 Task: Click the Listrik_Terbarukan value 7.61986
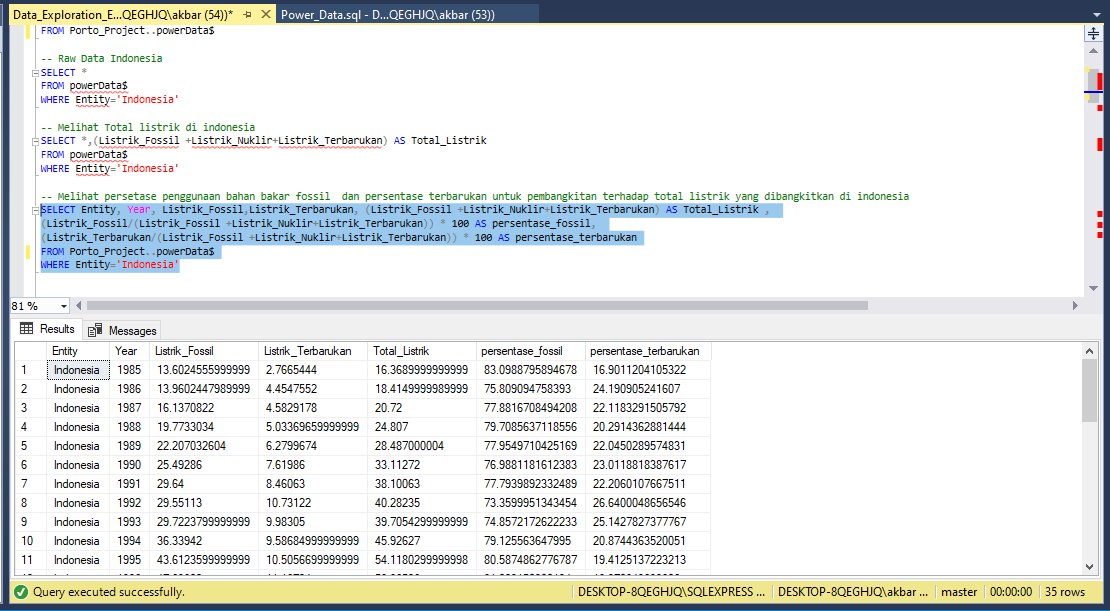[x=313, y=465]
